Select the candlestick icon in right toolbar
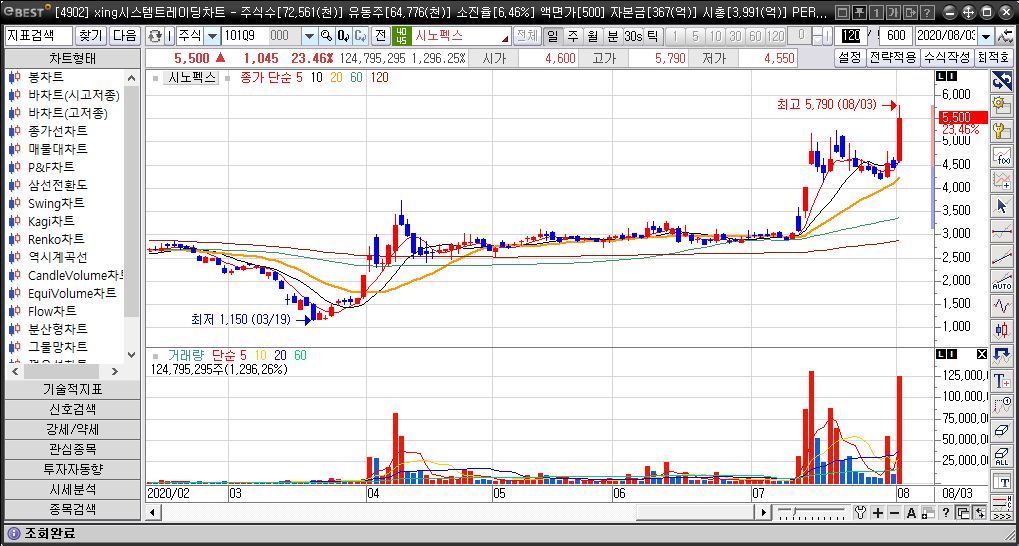 pyautogui.click(x=1001, y=330)
